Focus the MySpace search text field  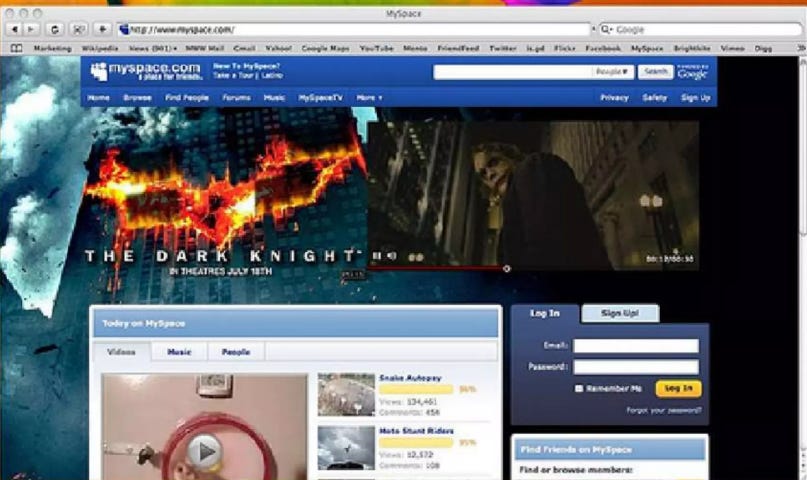click(513, 72)
